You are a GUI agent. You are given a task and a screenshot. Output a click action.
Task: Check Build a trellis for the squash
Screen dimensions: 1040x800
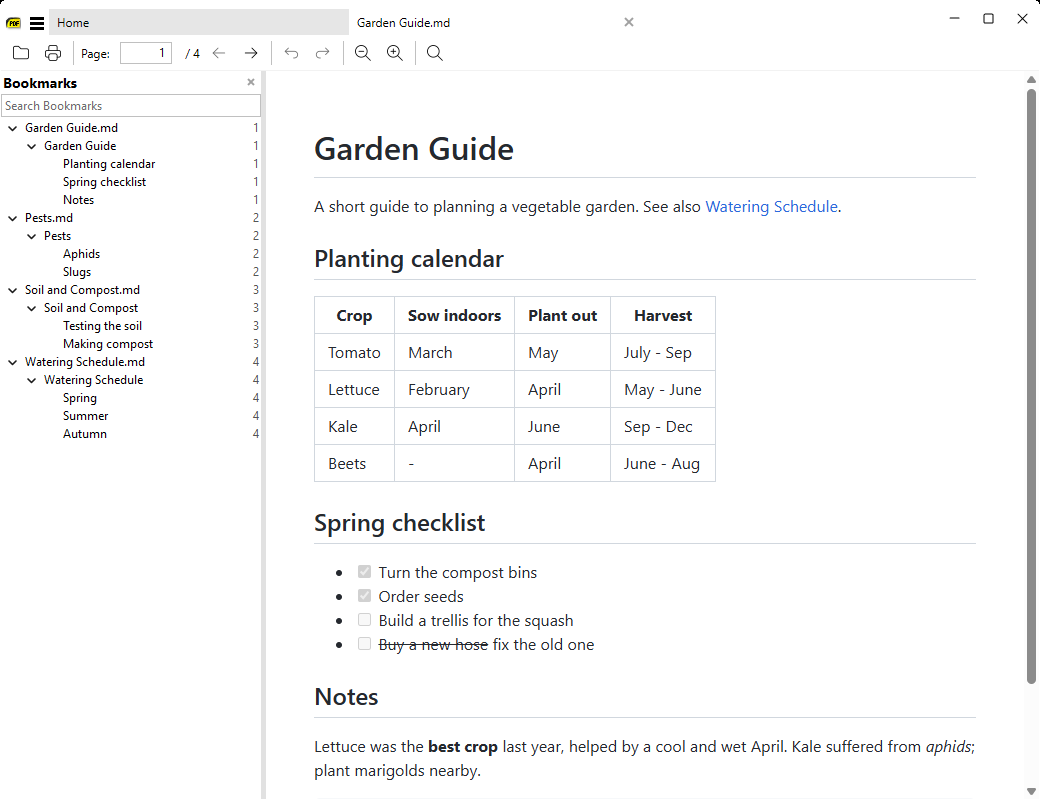pyautogui.click(x=364, y=620)
